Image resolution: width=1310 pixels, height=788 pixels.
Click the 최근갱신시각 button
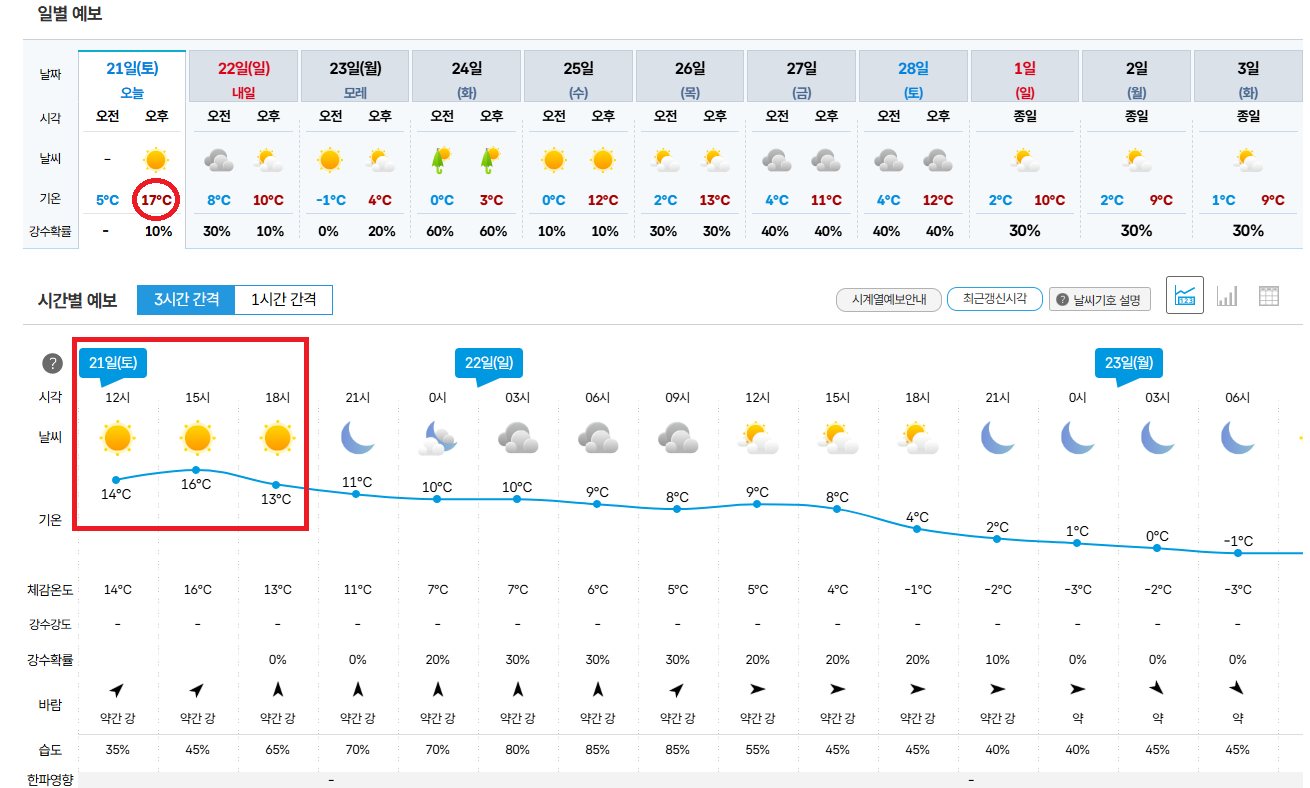(x=994, y=299)
